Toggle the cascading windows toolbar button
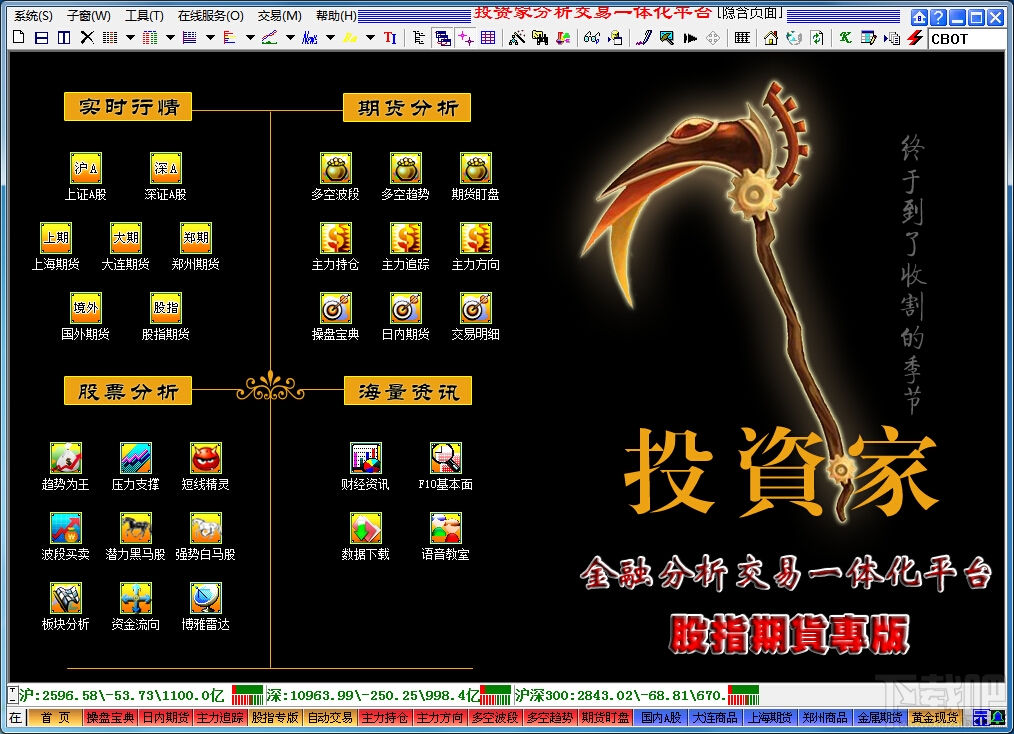Image resolution: width=1014 pixels, height=734 pixels. tap(443, 38)
